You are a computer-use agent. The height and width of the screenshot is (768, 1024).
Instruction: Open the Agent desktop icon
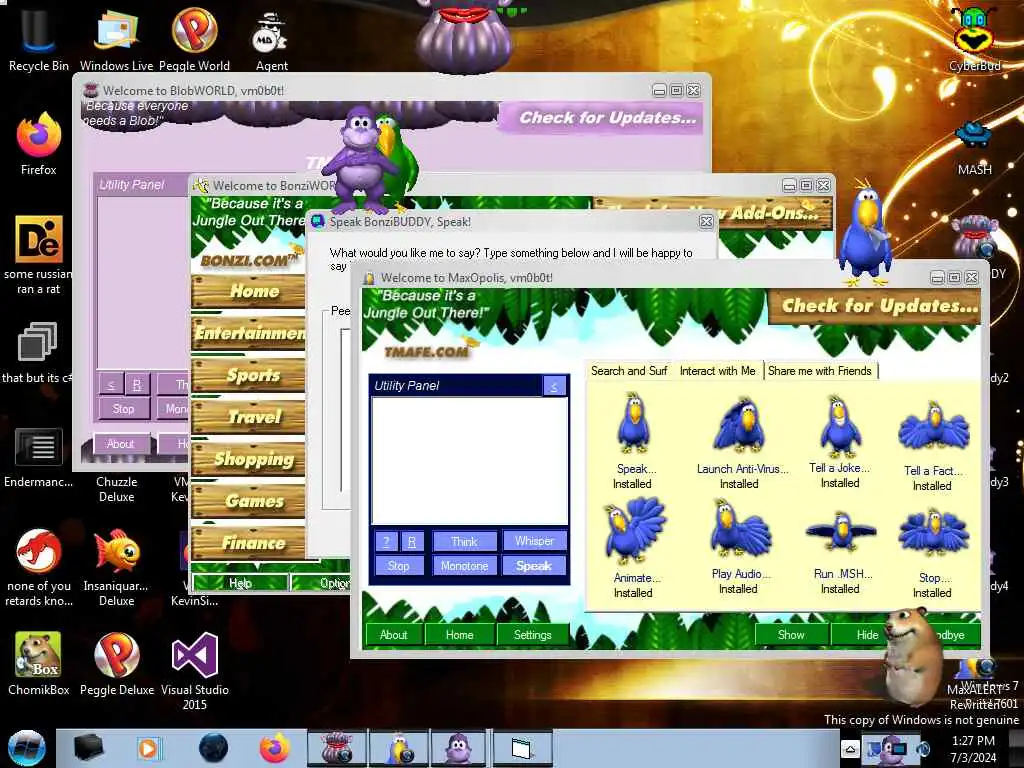pyautogui.click(x=271, y=40)
